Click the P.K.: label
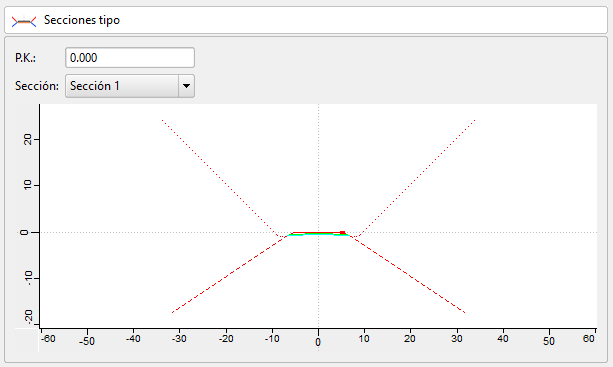The width and height of the screenshot is (613, 367). (x=25, y=58)
